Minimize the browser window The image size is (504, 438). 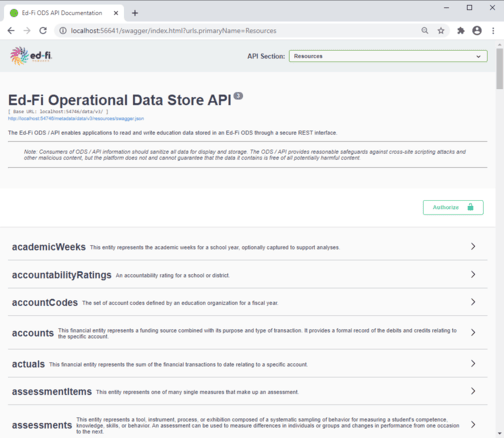[x=446, y=8]
